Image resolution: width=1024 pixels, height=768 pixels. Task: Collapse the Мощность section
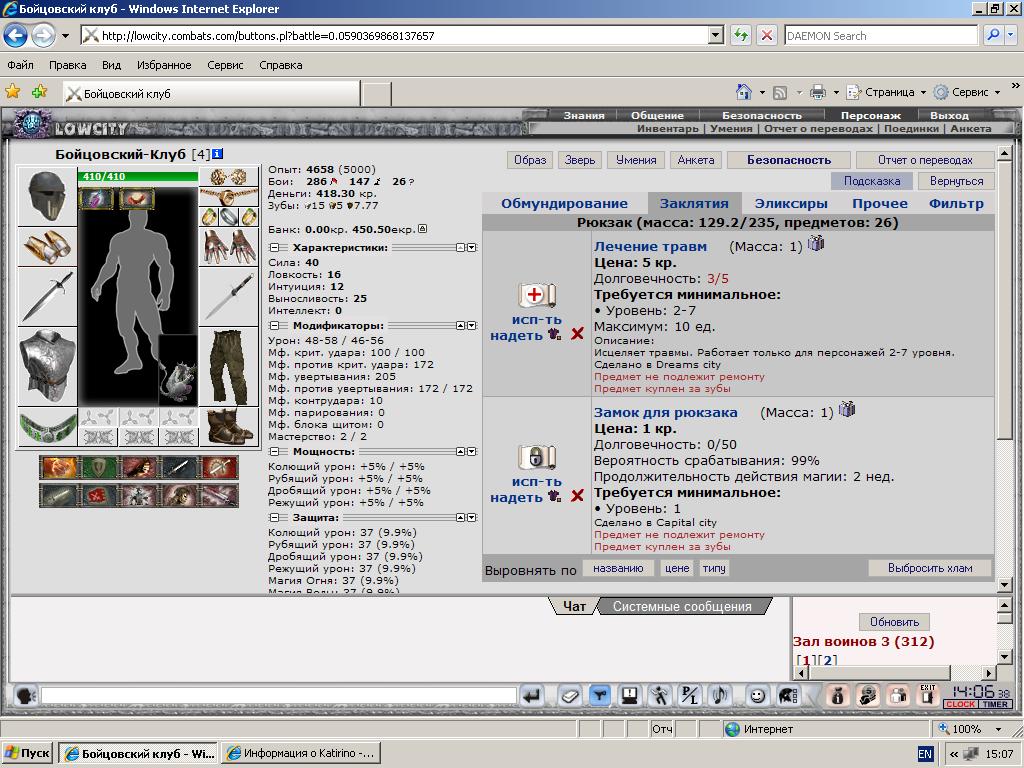click(x=274, y=452)
